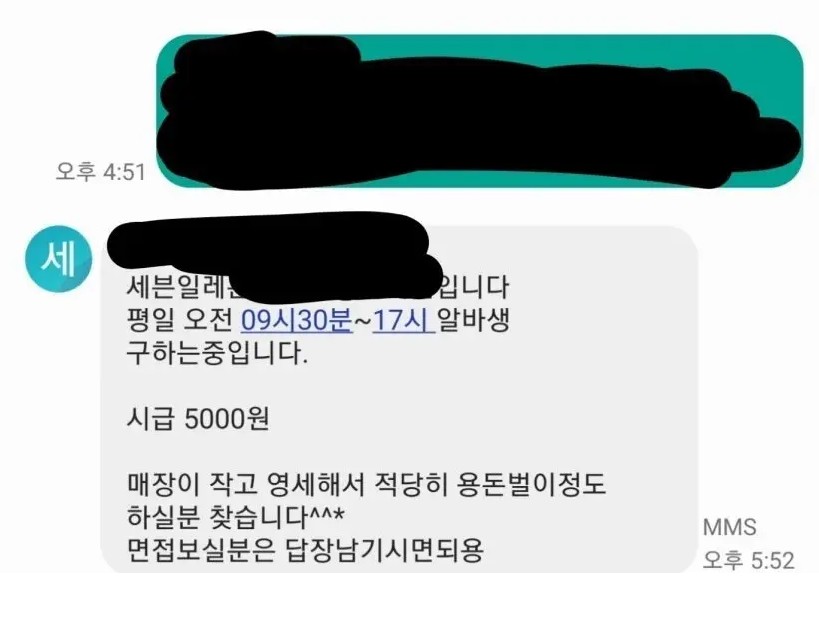Open the sender's teal 세 avatar icon
The height and width of the screenshot is (626, 819).
point(58,258)
